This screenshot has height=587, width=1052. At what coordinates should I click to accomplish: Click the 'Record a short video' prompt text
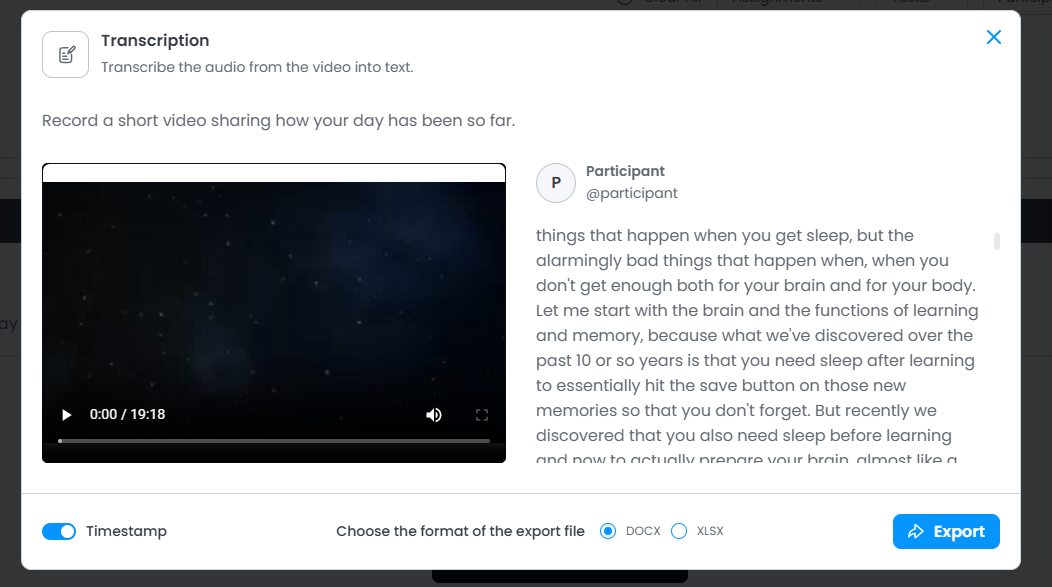point(278,121)
